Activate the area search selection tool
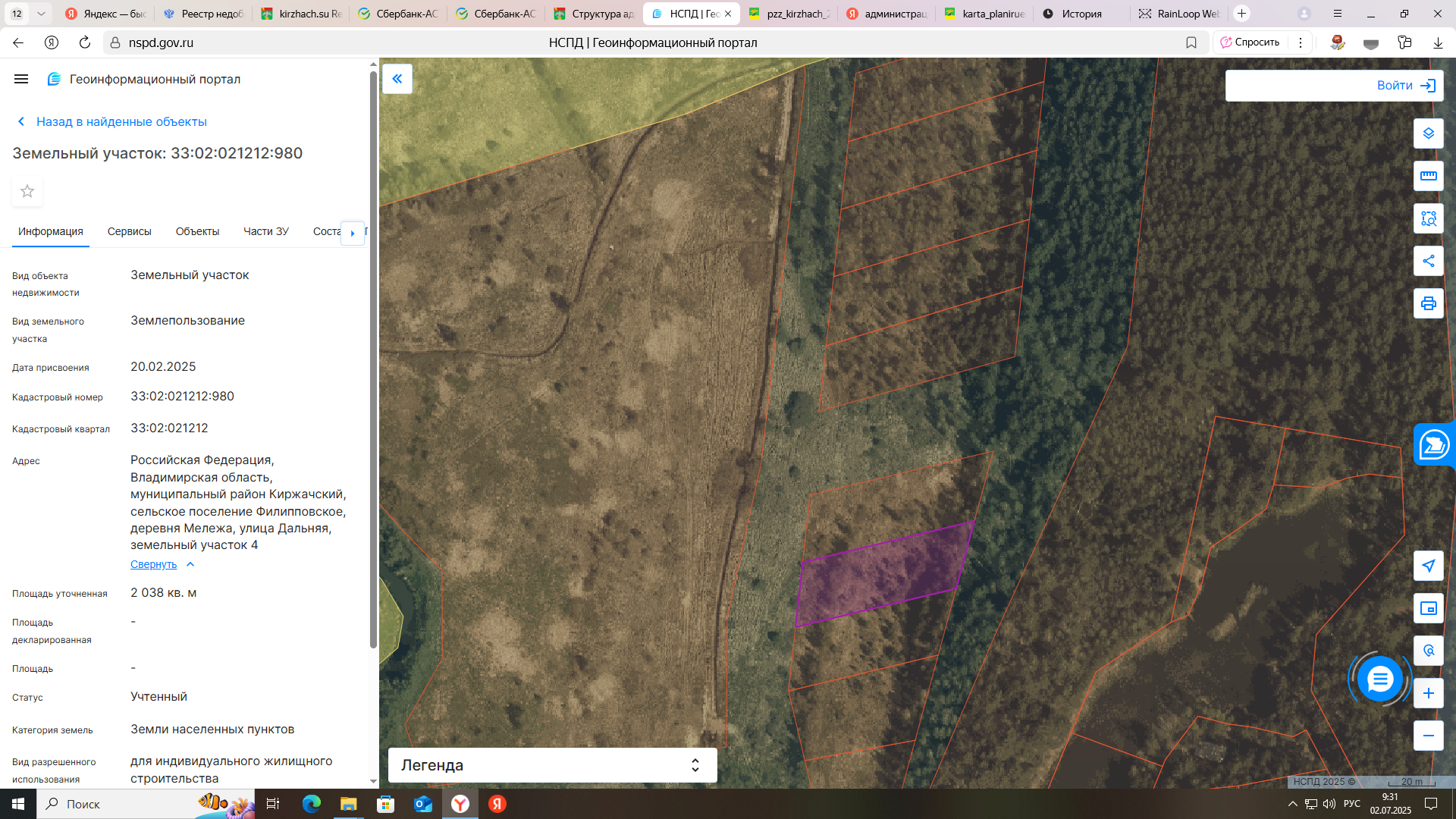The width and height of the screenshot is (1456, 819). tap(1428, 218)
